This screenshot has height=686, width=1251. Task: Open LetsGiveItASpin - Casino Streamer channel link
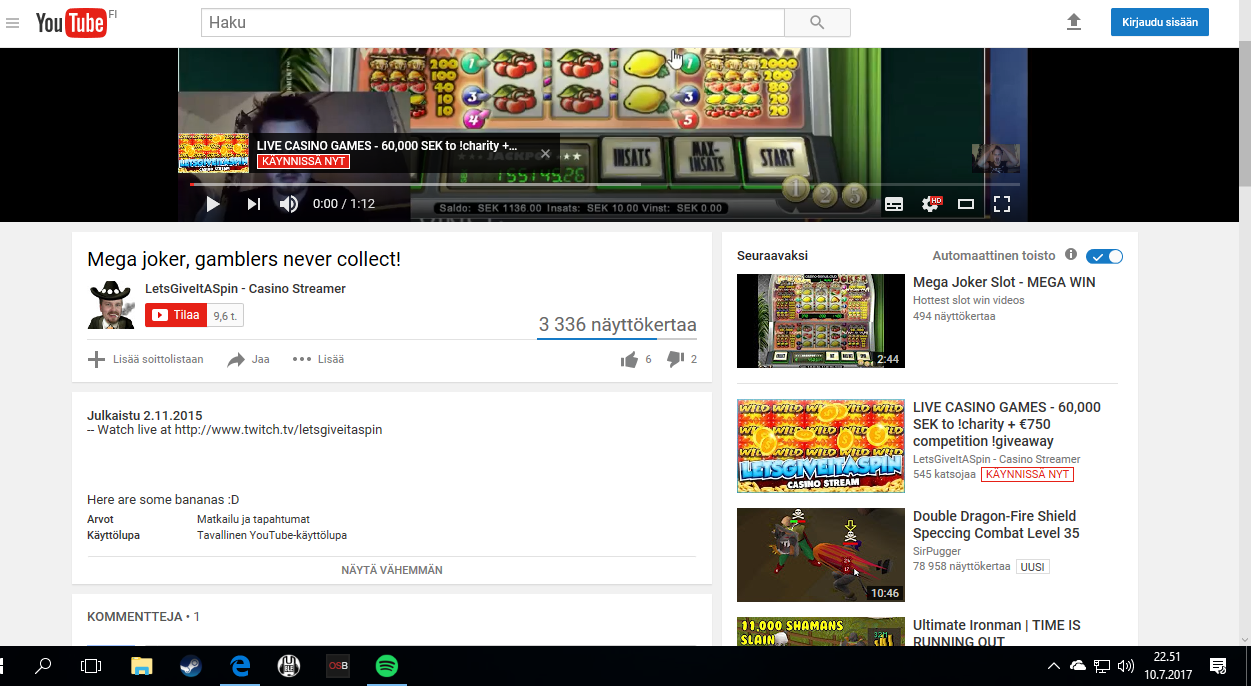coord(245,288)
